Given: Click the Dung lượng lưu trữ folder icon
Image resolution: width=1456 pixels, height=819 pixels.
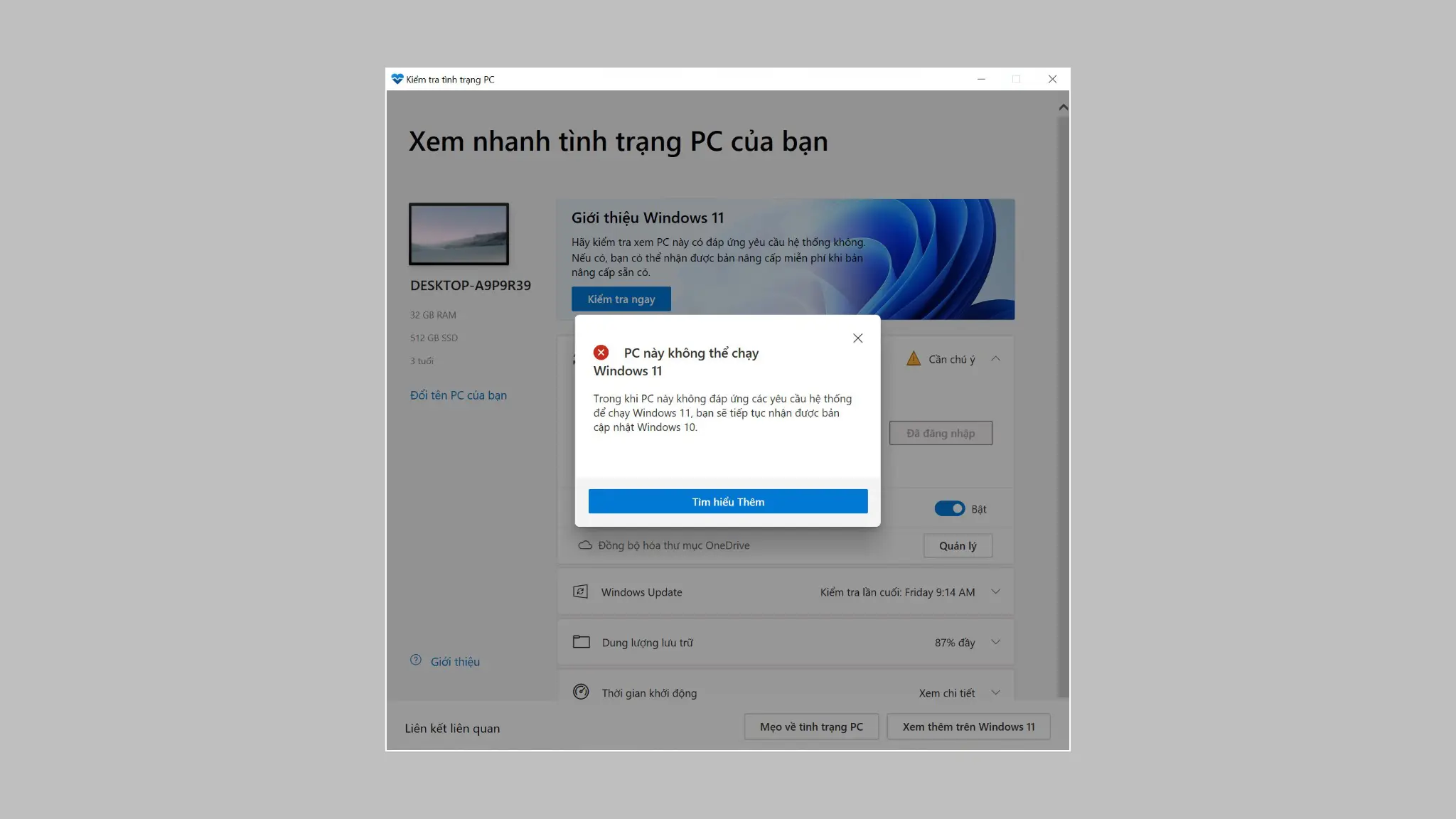Looking at the screenshot, I should (582, 642).
